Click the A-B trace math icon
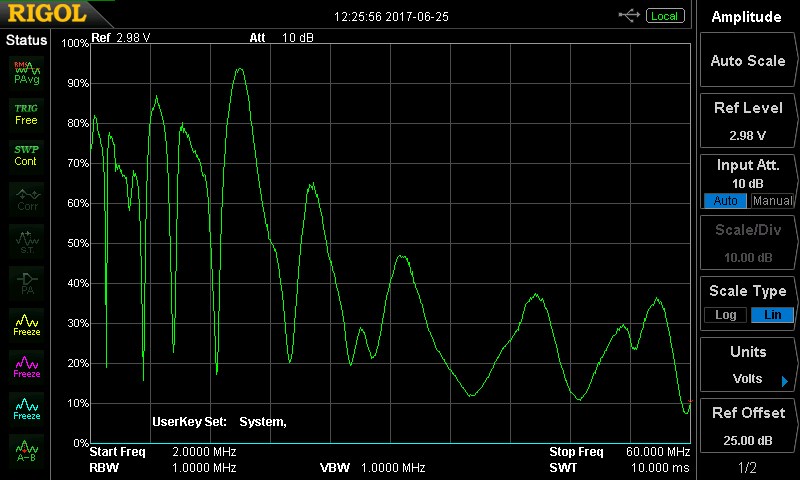This screenshot has height=480, width=800. [27, 450]
